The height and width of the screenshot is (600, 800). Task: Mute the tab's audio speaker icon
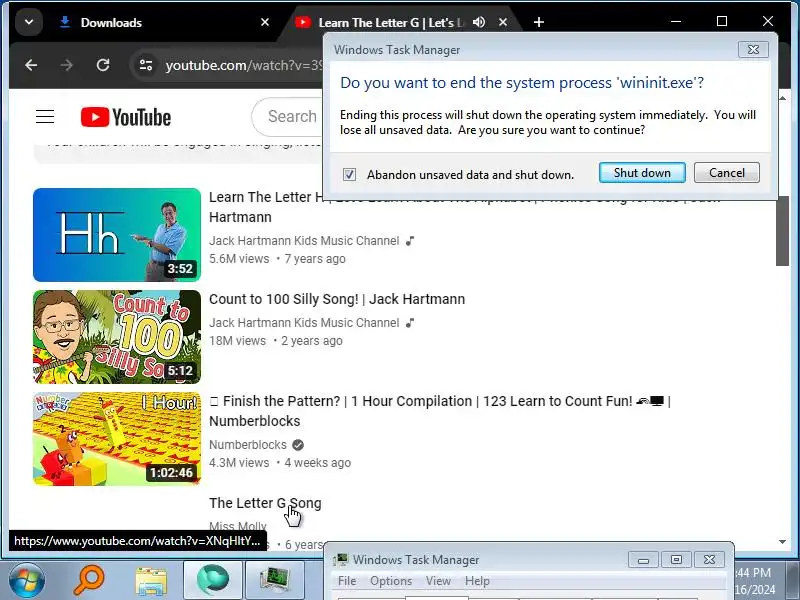479,22
